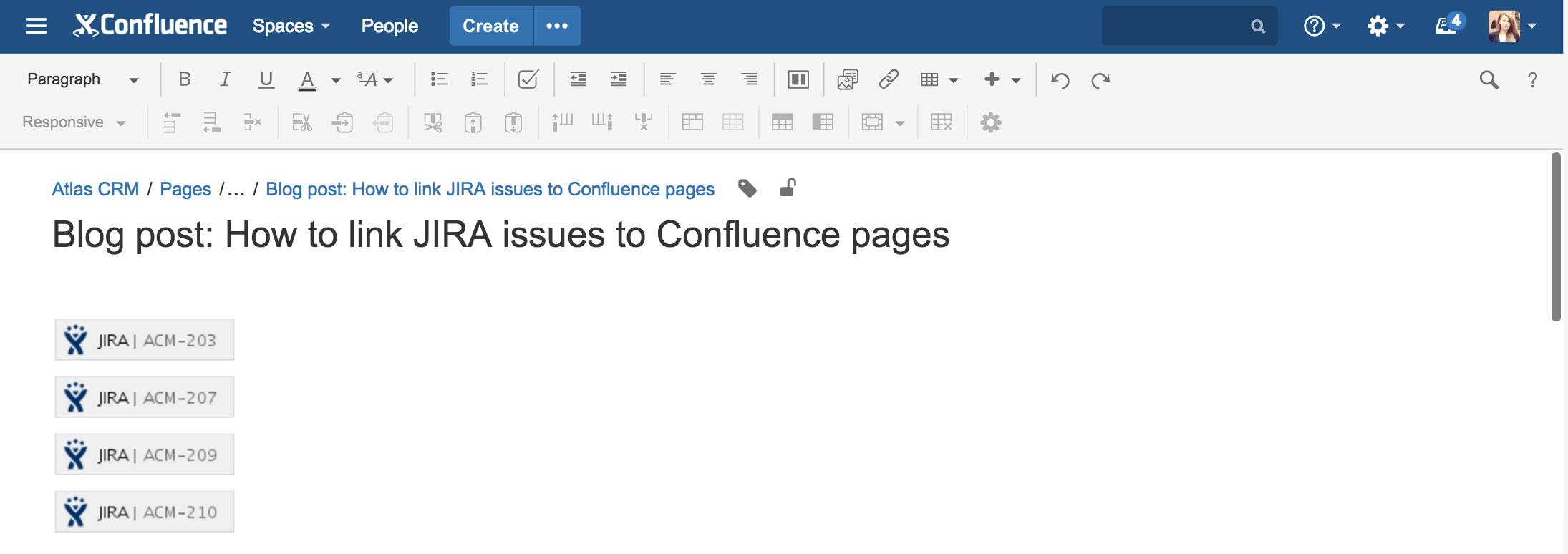
Task: Open the Pages breadcrumb link
Action: [x=185, y=189]
